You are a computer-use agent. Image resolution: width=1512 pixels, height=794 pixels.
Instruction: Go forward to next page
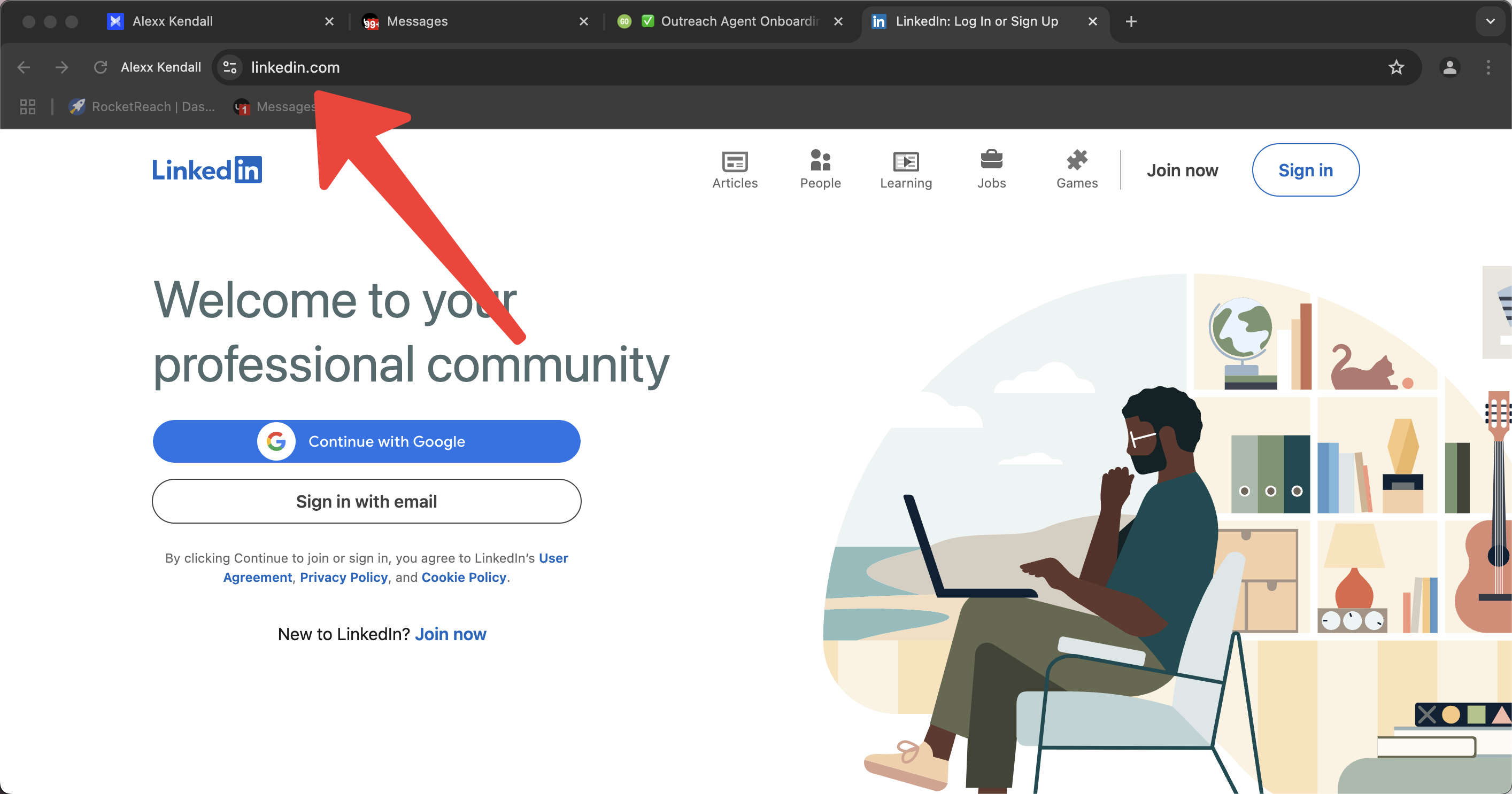pos(61,67)
